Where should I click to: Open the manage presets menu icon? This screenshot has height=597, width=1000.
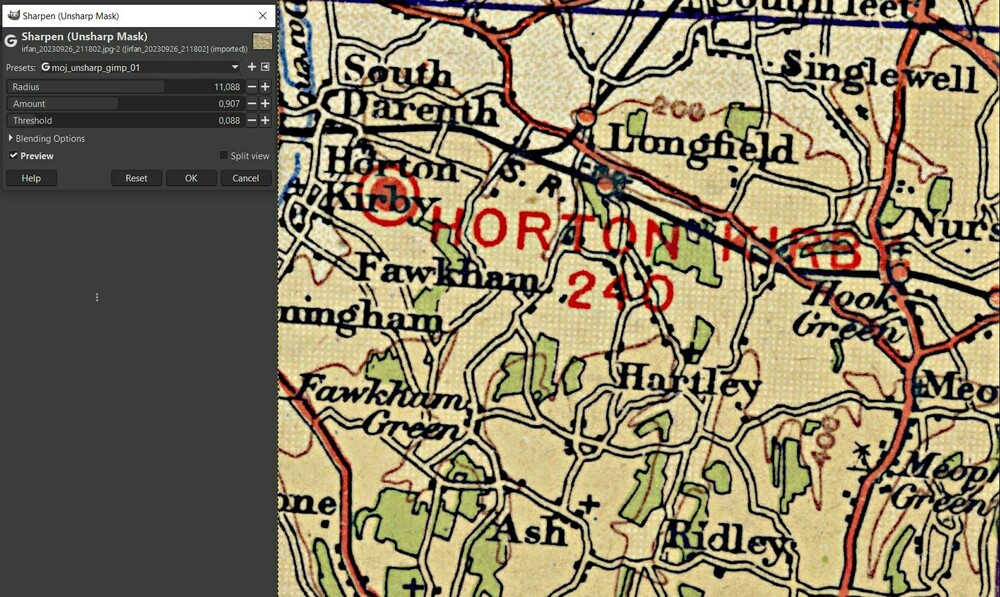265,67
